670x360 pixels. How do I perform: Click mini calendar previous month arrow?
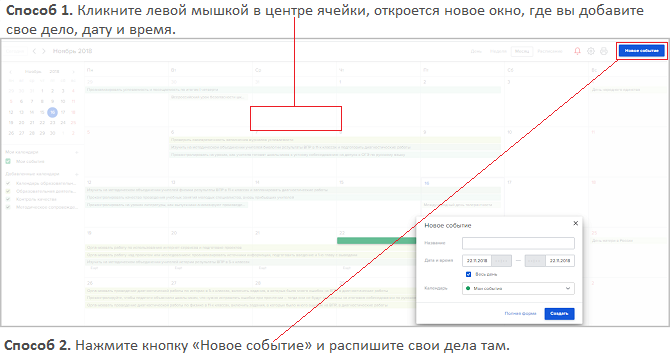[x=11, y=72]
